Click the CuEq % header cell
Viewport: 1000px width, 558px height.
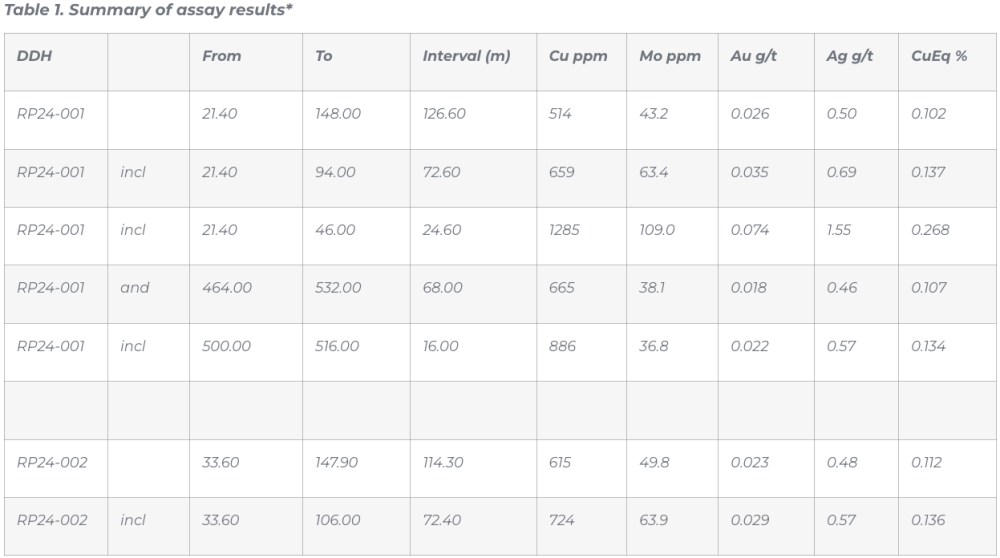[x=939, y=57]
